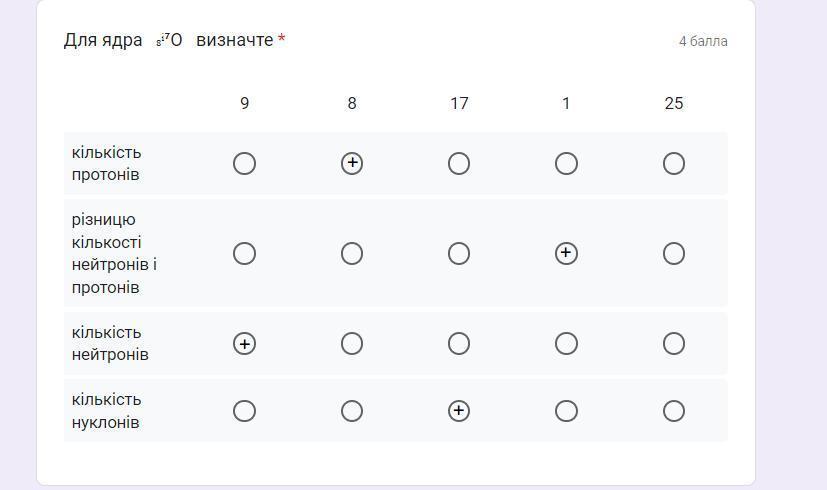827x490 pixels.
Task: Select 9 for кількість нейтронів
Action: [x=244, y=344]
